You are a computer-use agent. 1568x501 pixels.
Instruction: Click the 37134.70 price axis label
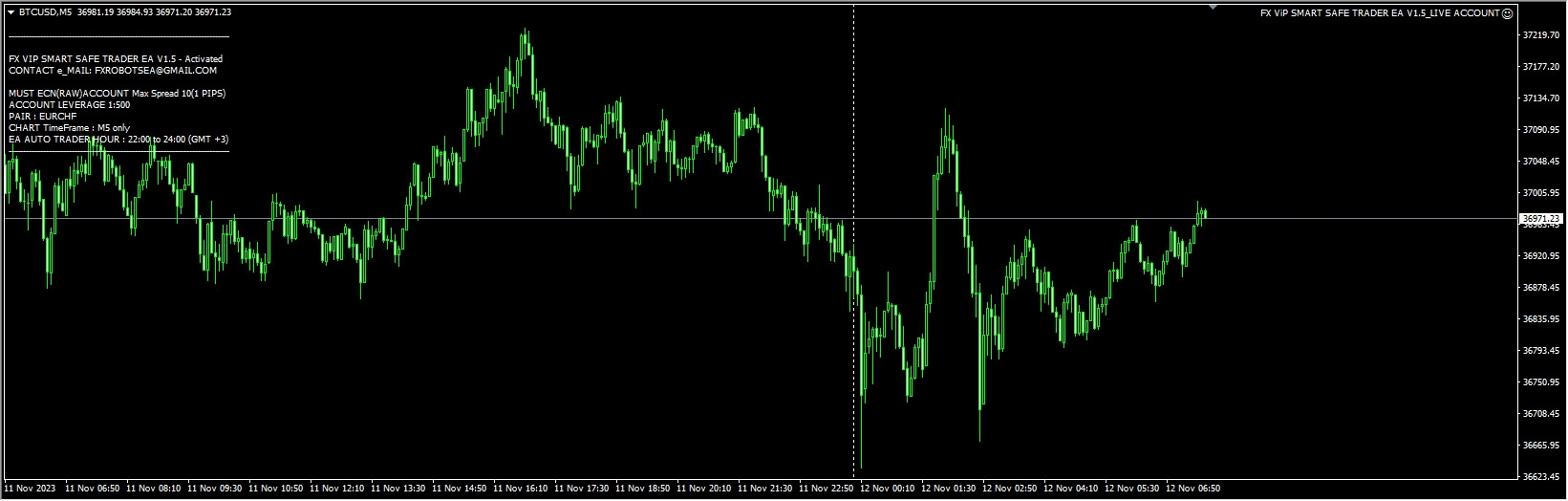[x=1542, y=98]
